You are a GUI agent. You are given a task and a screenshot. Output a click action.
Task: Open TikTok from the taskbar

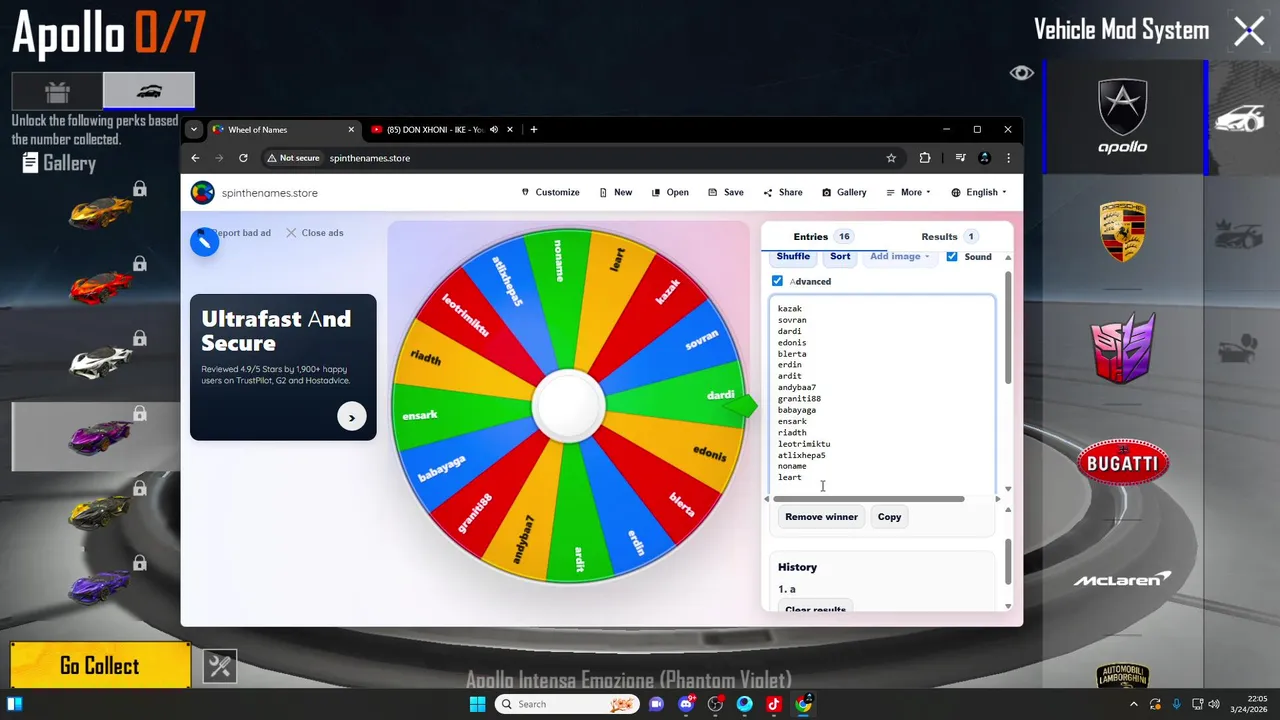(774, 704)
